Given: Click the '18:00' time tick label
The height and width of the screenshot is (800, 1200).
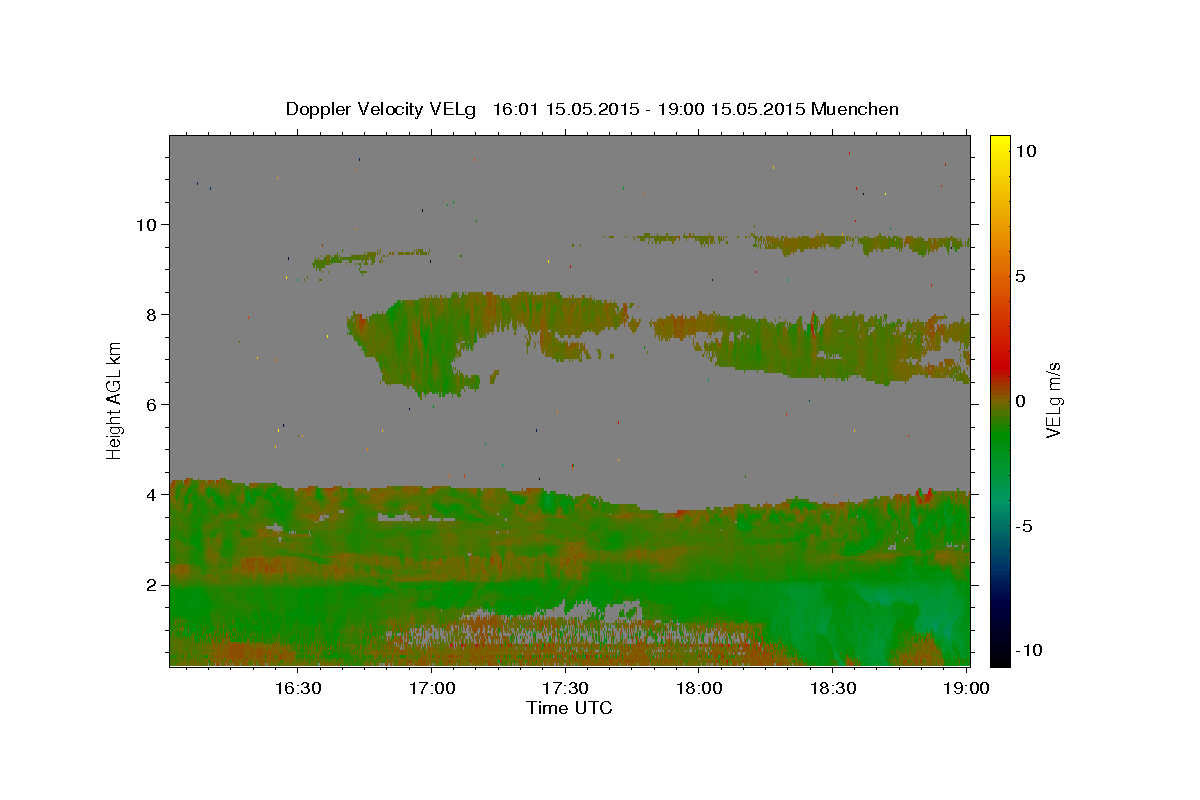Looking at the screenshot, I should tap(699, 689).
